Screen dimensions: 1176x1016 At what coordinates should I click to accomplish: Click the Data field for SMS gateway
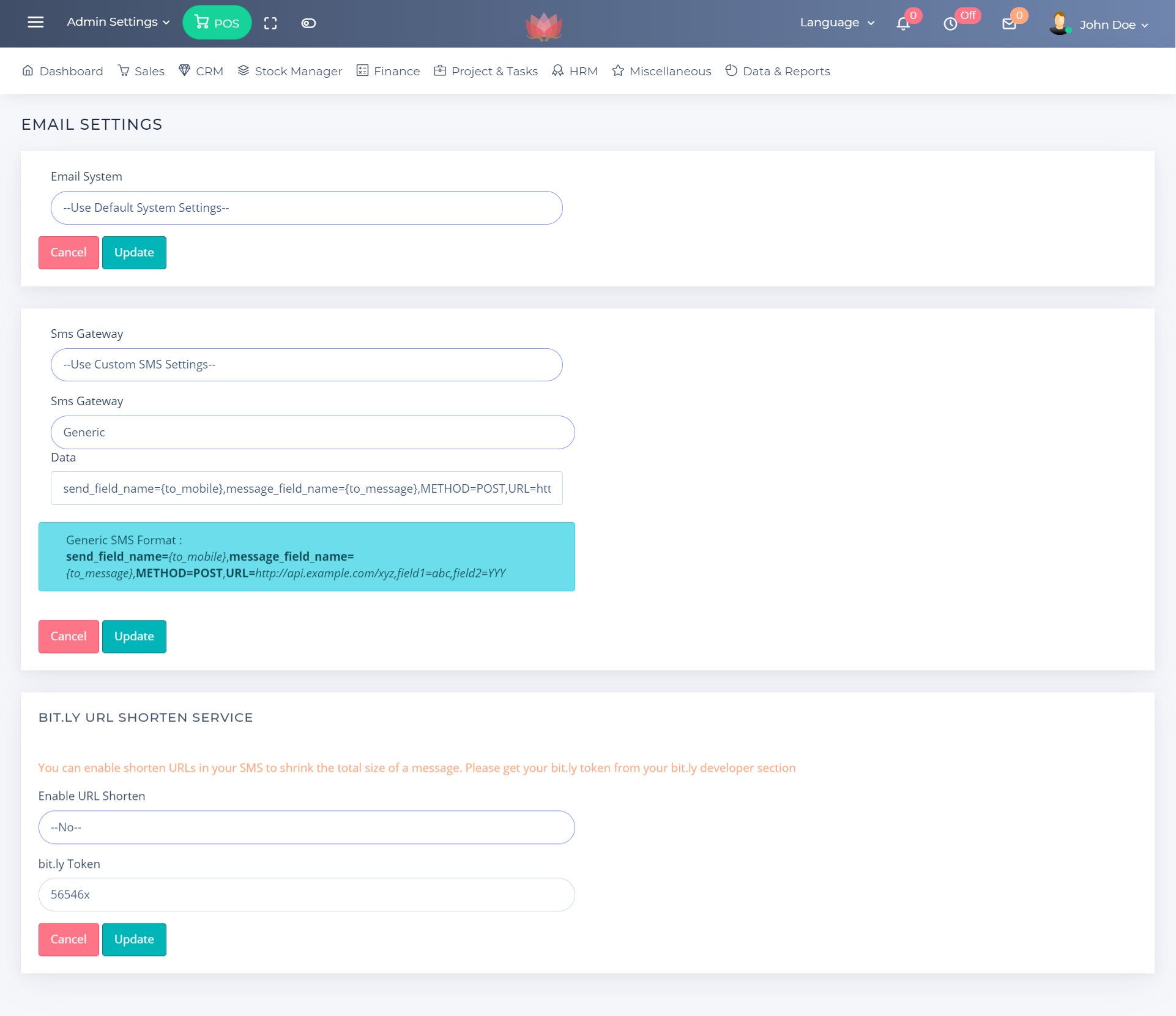pos(307,488)
